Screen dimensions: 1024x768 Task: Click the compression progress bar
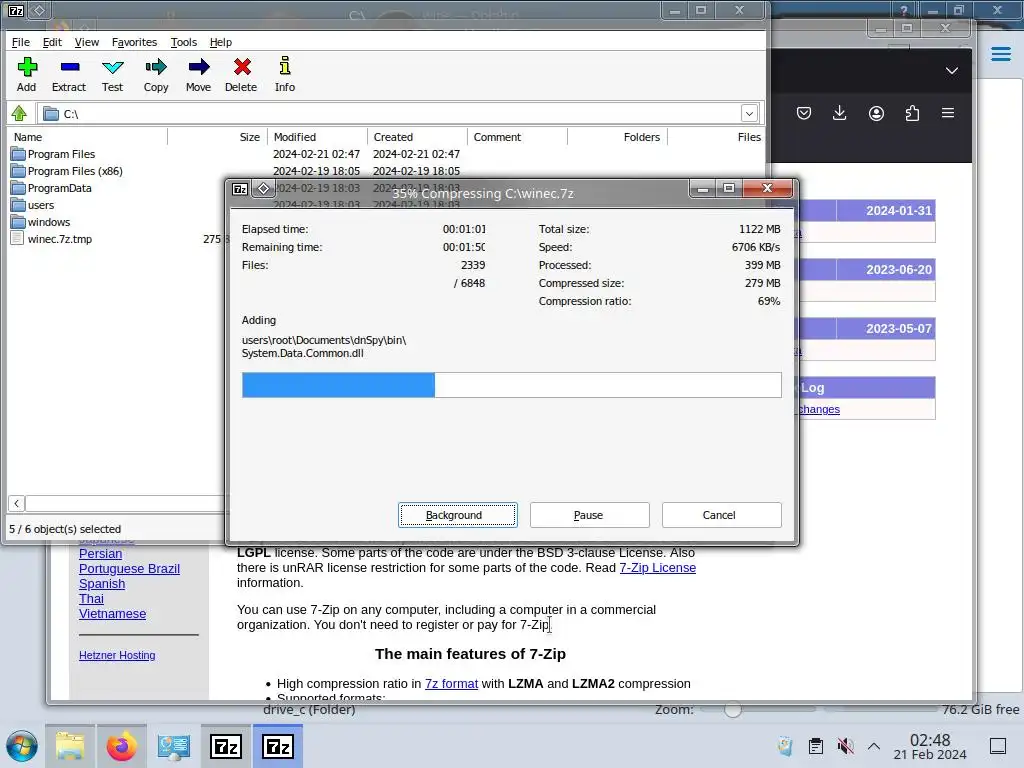click(x=511, y=385)
